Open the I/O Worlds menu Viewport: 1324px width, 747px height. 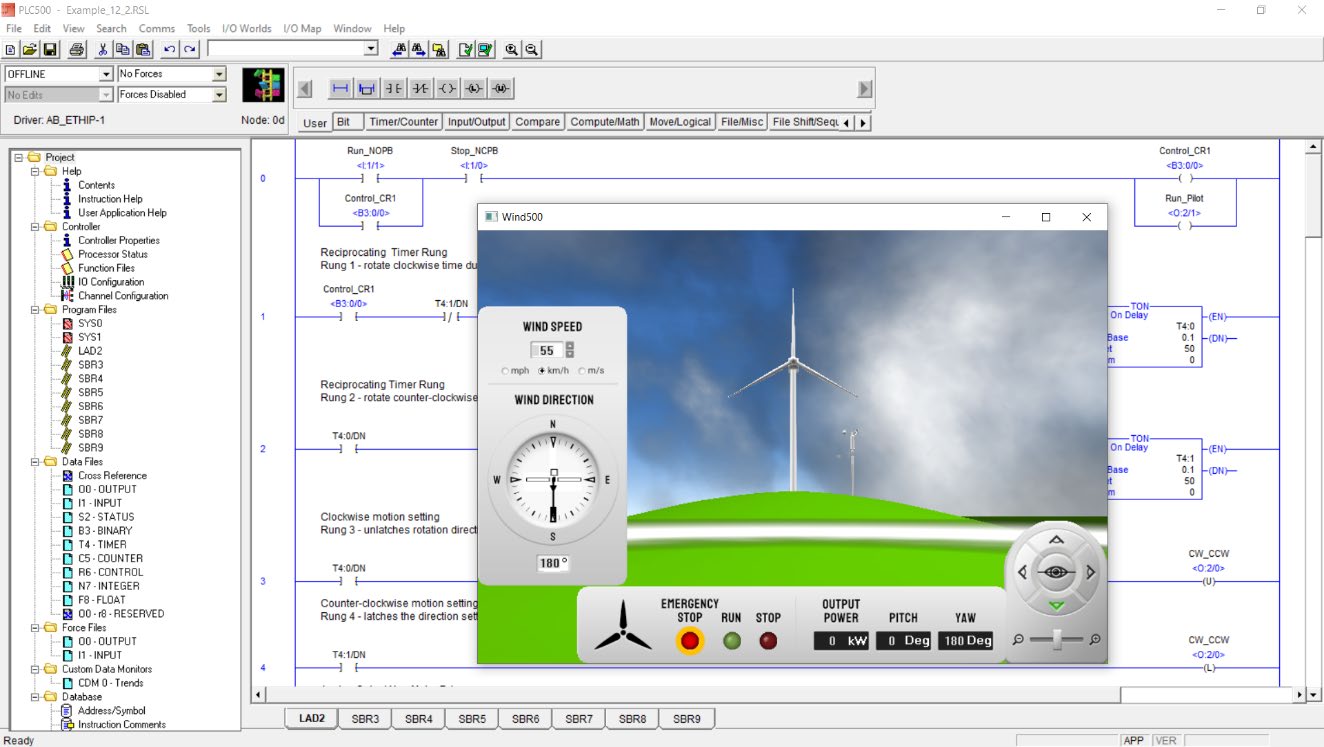pos(247,28)
